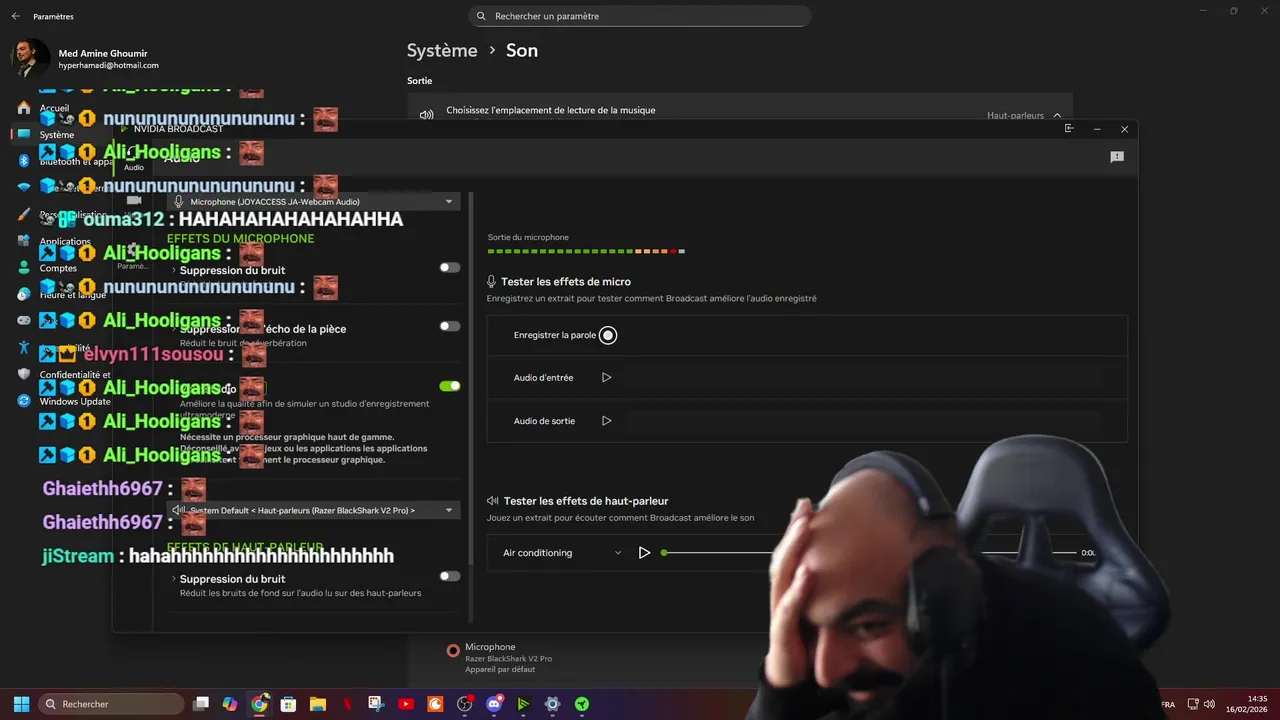
Task: Open the Crunchyroll app in the taskbar
Action: 435,704
